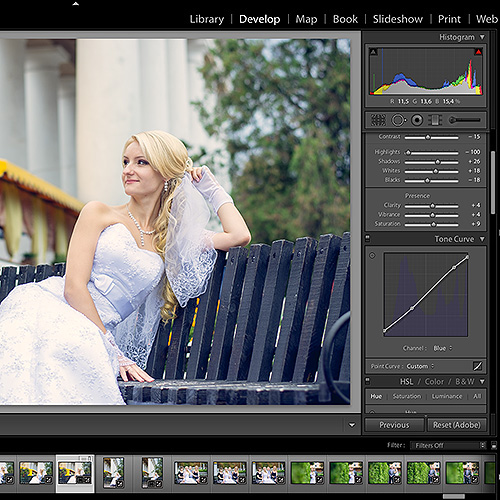Click the Previous button
500x500 pixels.
tap(394, 425)
